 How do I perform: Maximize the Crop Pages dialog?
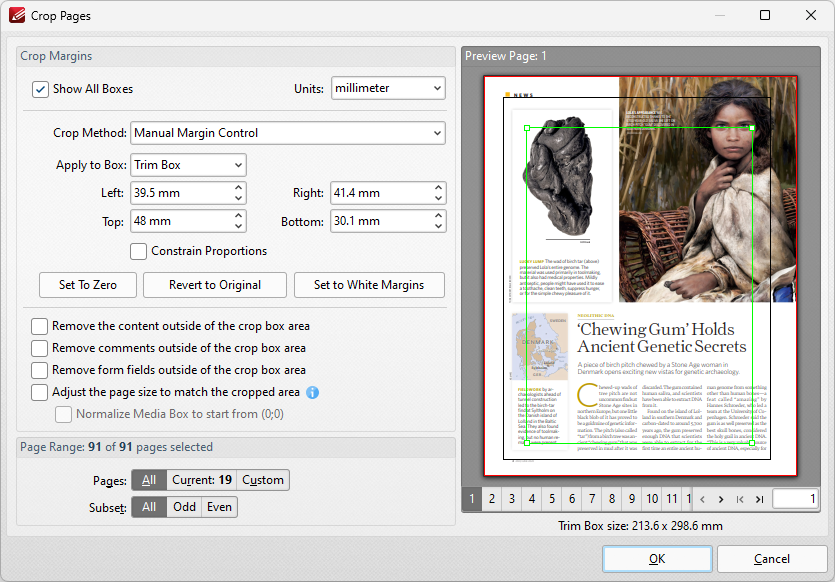tap(765, 15)
